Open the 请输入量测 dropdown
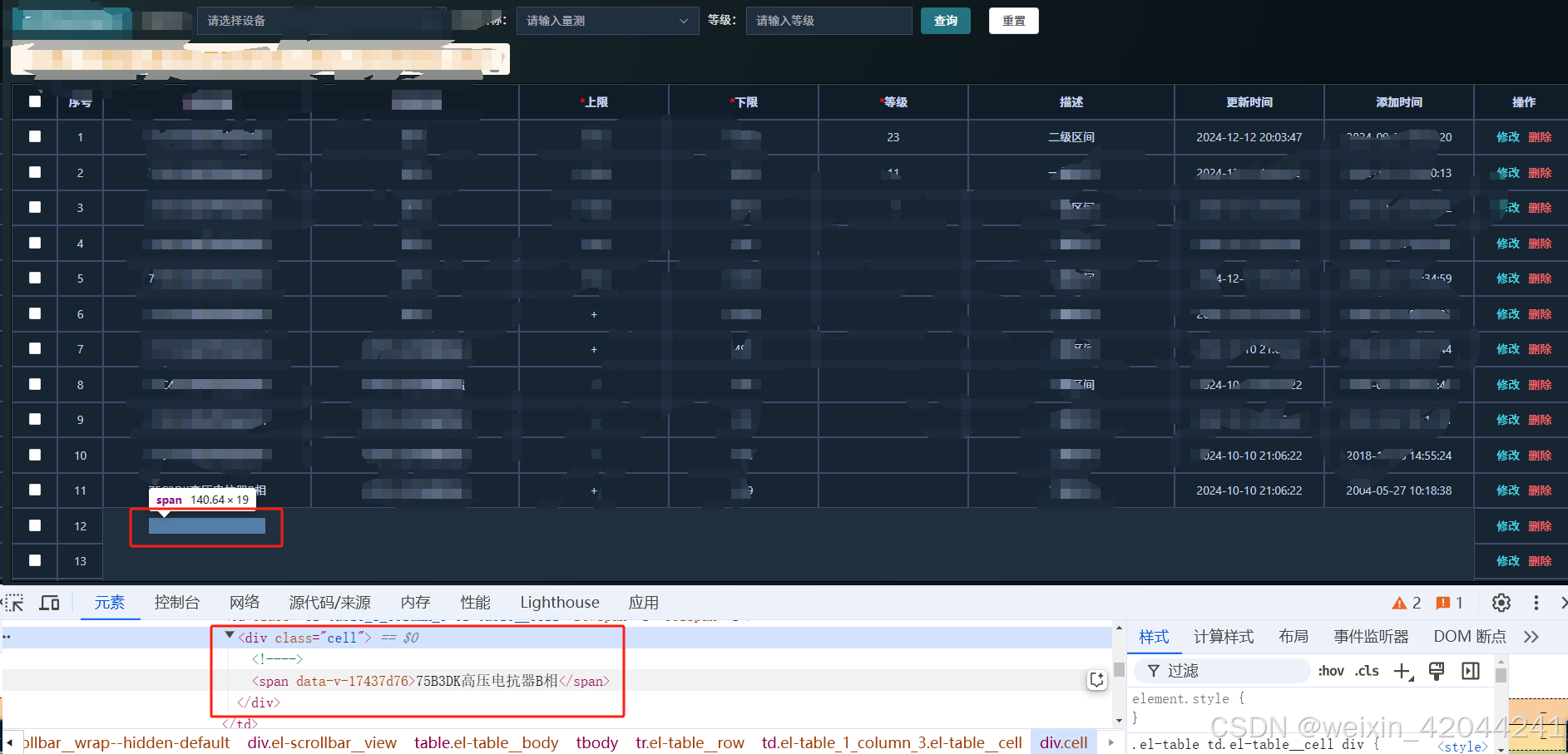 coord(607,20)
